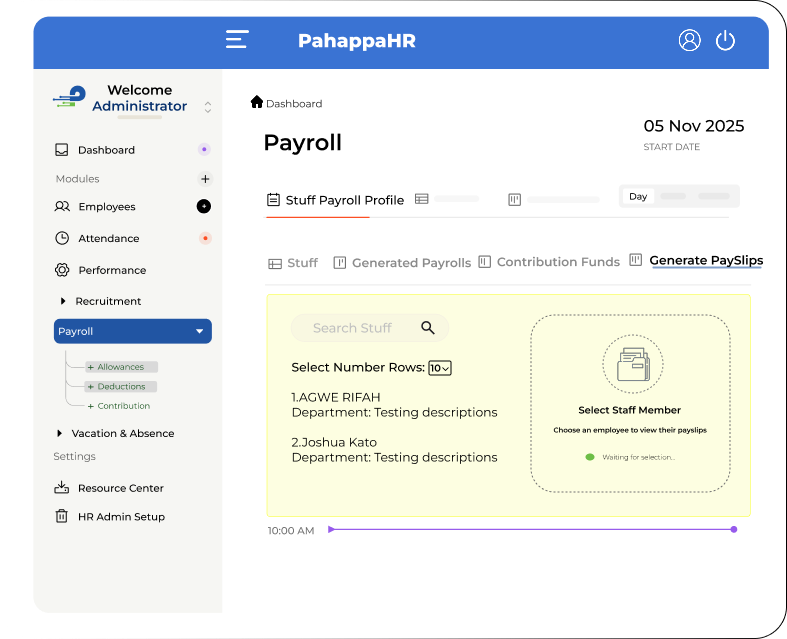
Task: Click the search magnifier icon
Action: [x=428, y=328]
